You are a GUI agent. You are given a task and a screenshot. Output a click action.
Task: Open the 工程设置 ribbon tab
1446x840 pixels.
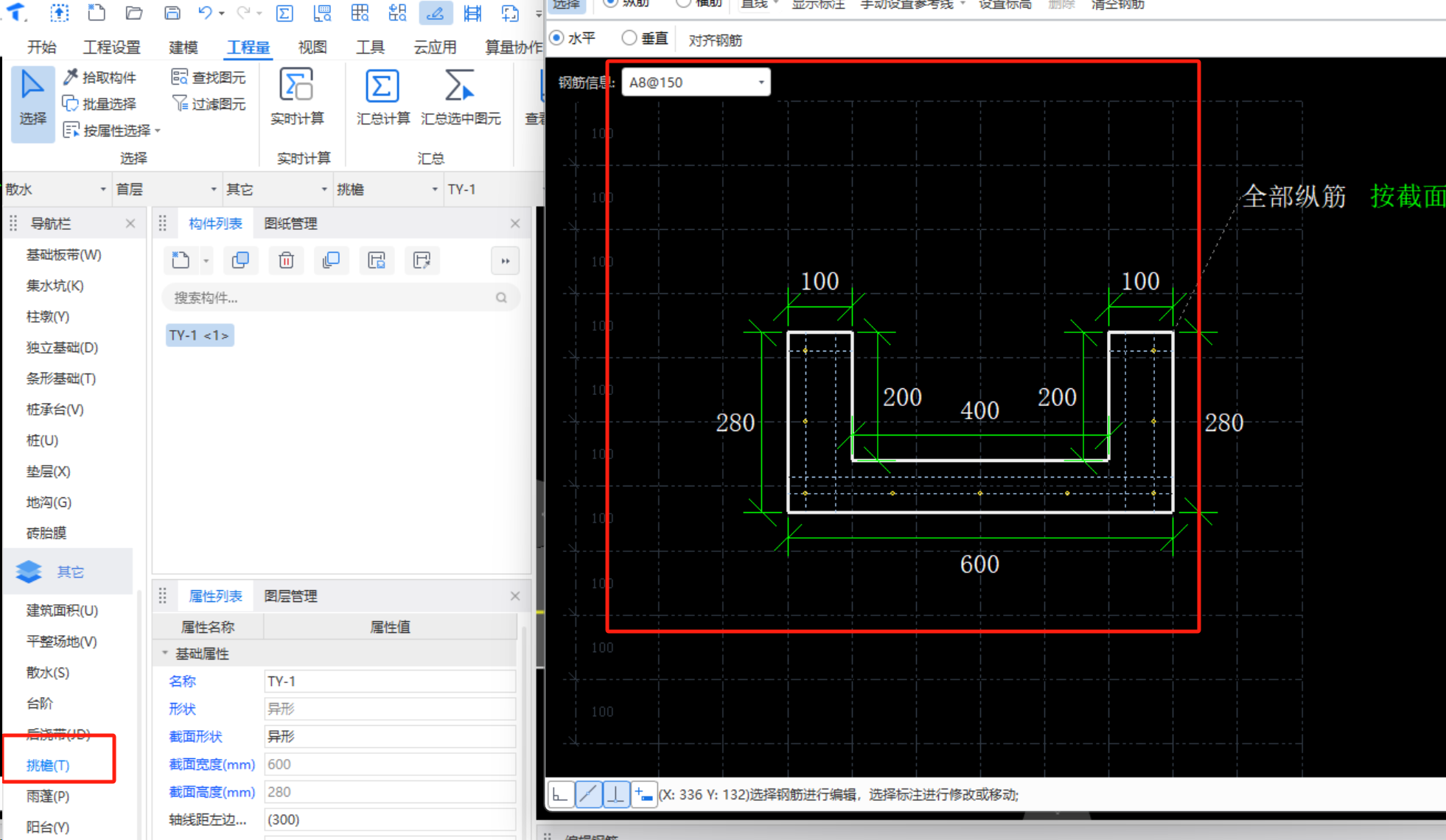coord(111,47)
